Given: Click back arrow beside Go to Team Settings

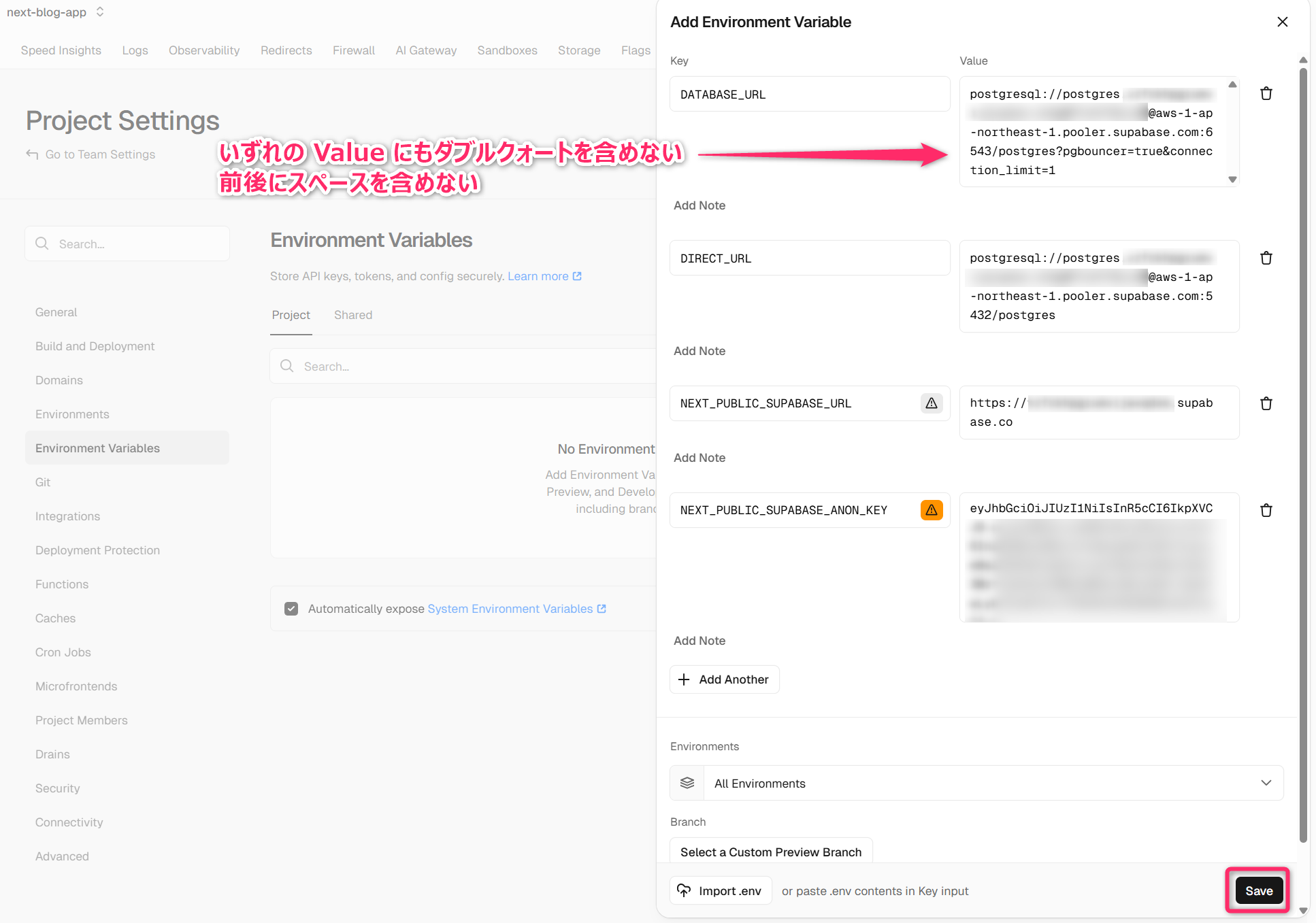Looking at the screenshot, I should pyautogui.click(x=32, y=154).
